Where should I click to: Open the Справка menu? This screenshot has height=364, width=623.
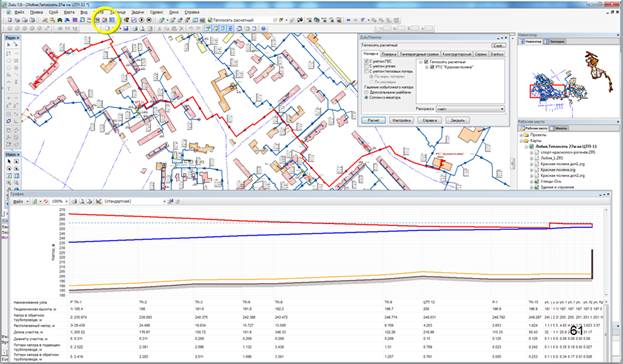point(192,12)
